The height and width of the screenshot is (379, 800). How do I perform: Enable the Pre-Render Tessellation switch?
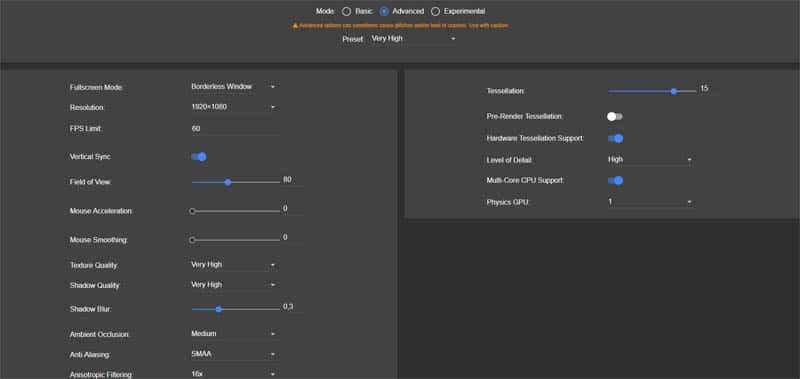tap(615, 116)
